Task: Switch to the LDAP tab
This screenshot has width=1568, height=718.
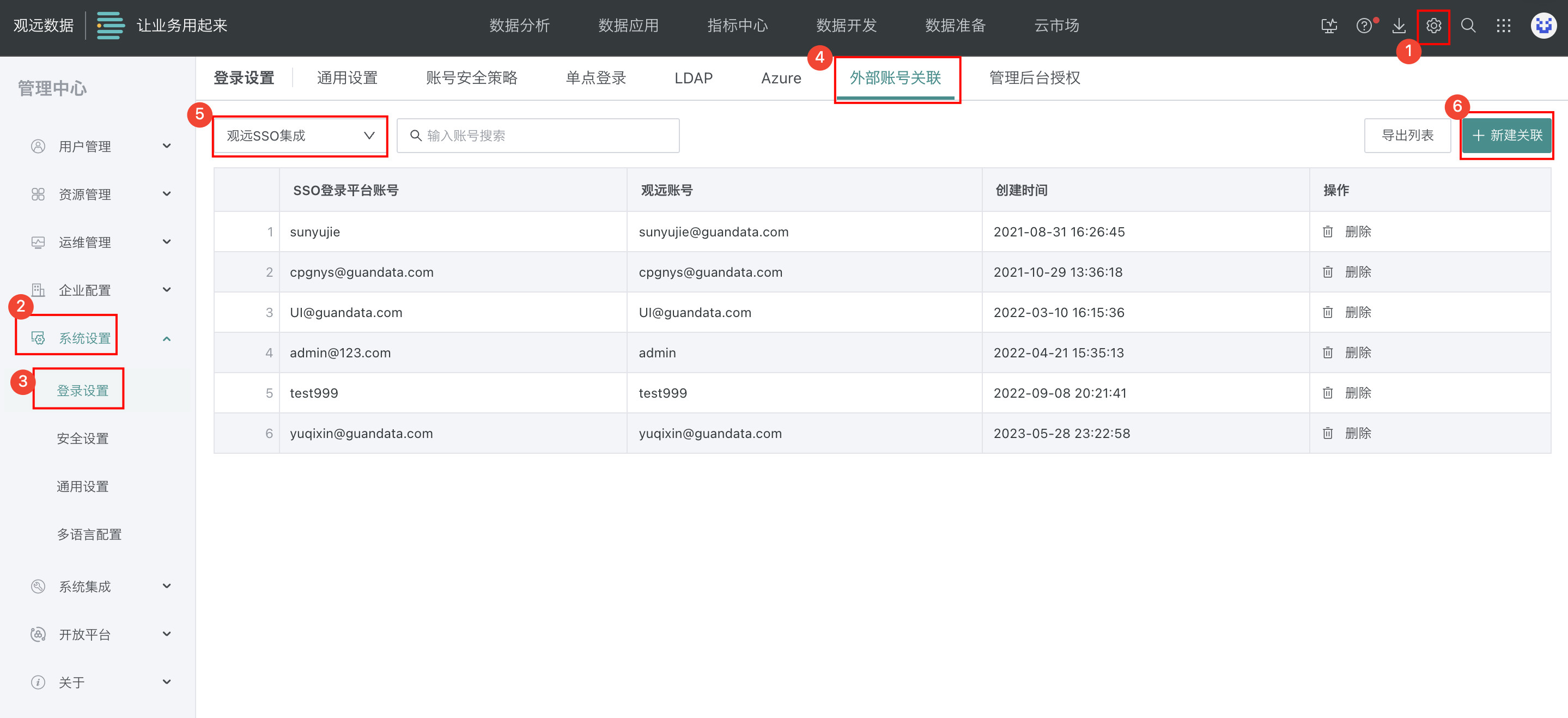Action: [x=692, y=78]
